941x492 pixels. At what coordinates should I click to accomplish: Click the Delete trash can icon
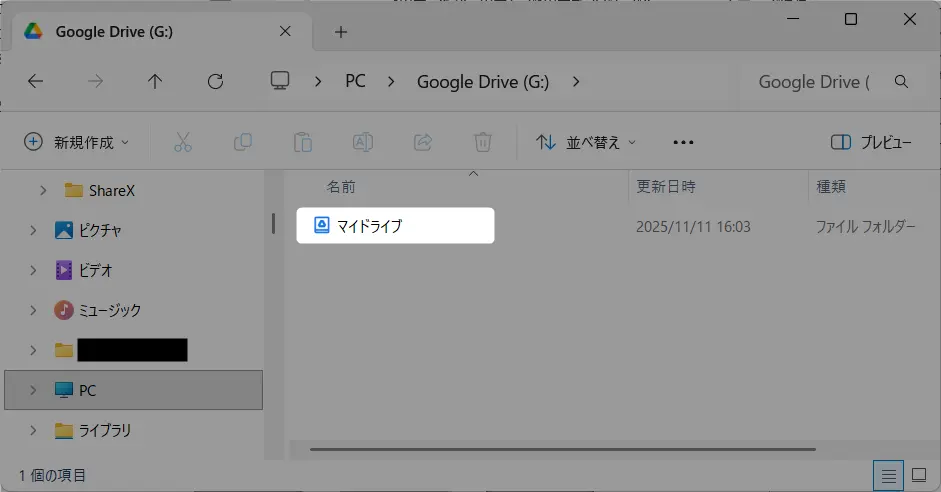[483, 142]
